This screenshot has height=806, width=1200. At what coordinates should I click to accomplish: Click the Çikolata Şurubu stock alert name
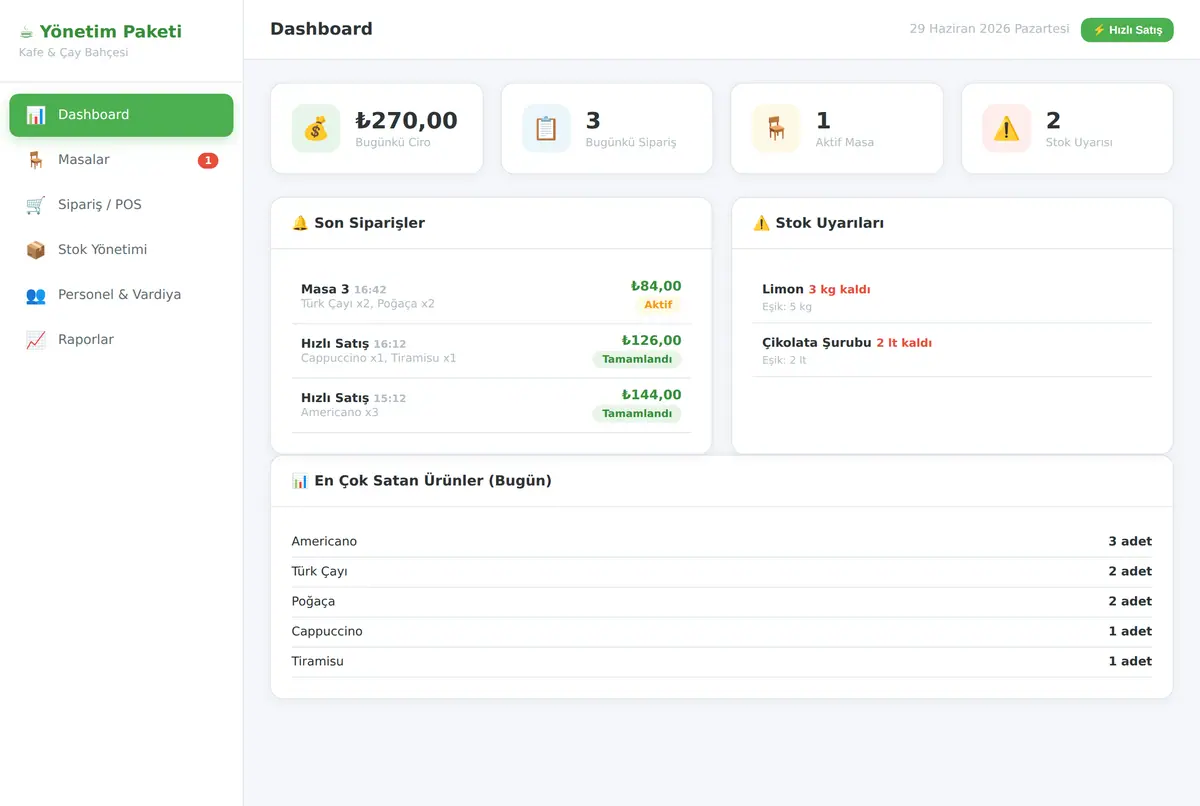(x=817, y=342)
